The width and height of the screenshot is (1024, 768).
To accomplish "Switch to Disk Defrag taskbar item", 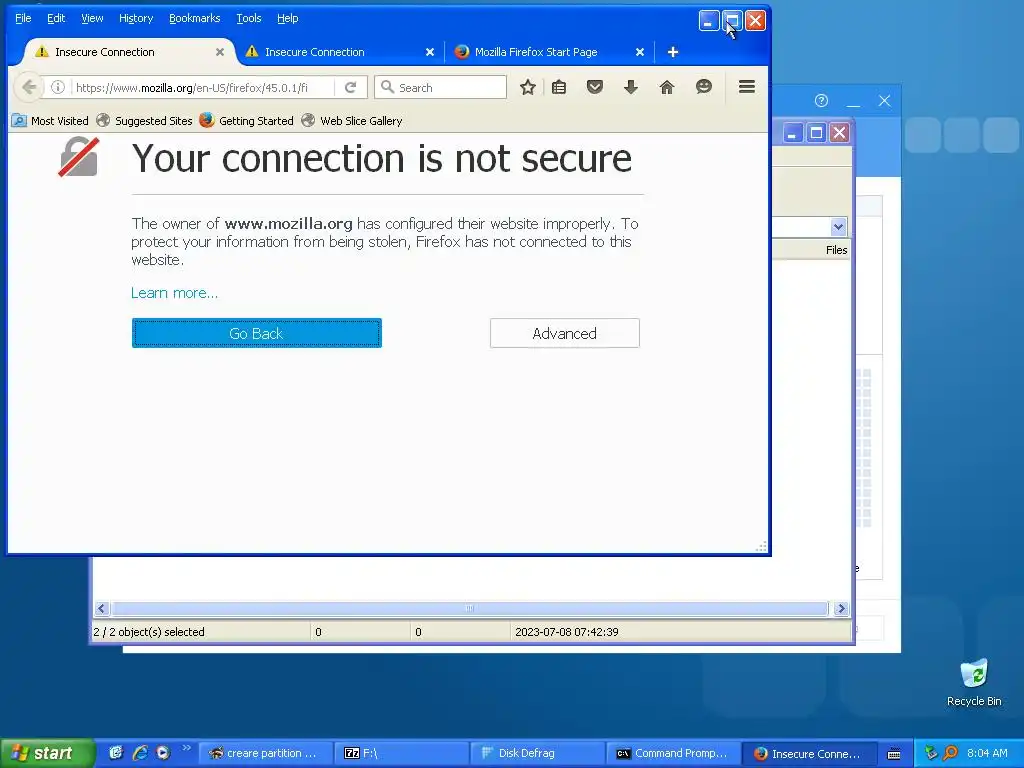I will tap(537, 754).
